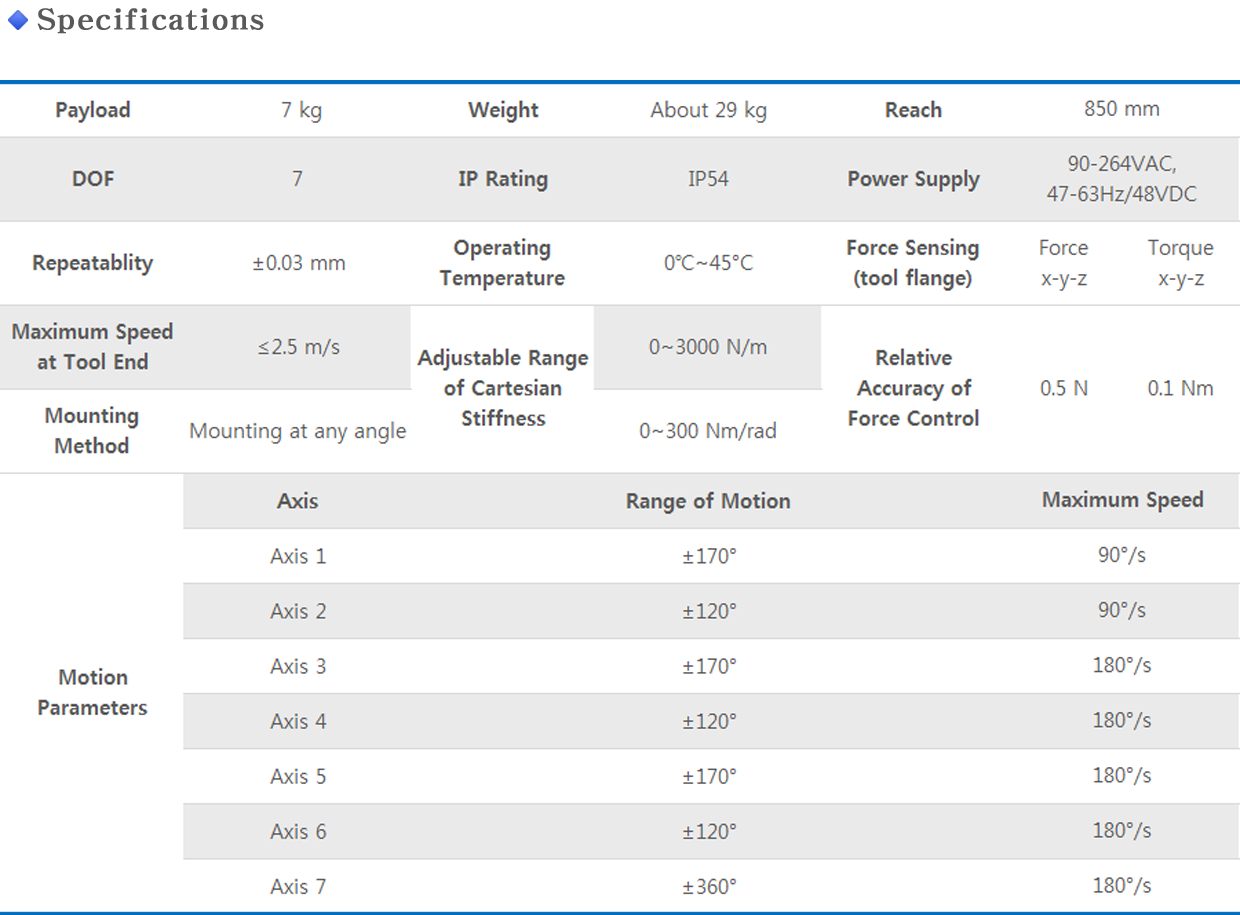The width and height of the screenshot is (1240, 915).
Task: Click the Axis 2 row label
Action: (x=298, y=611)
